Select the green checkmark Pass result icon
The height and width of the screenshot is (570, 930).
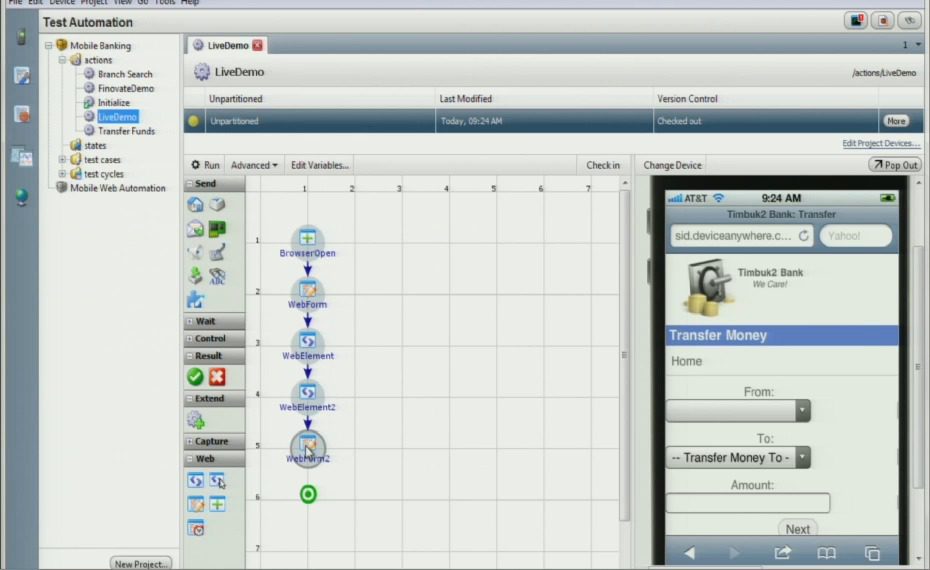point(195,377)
